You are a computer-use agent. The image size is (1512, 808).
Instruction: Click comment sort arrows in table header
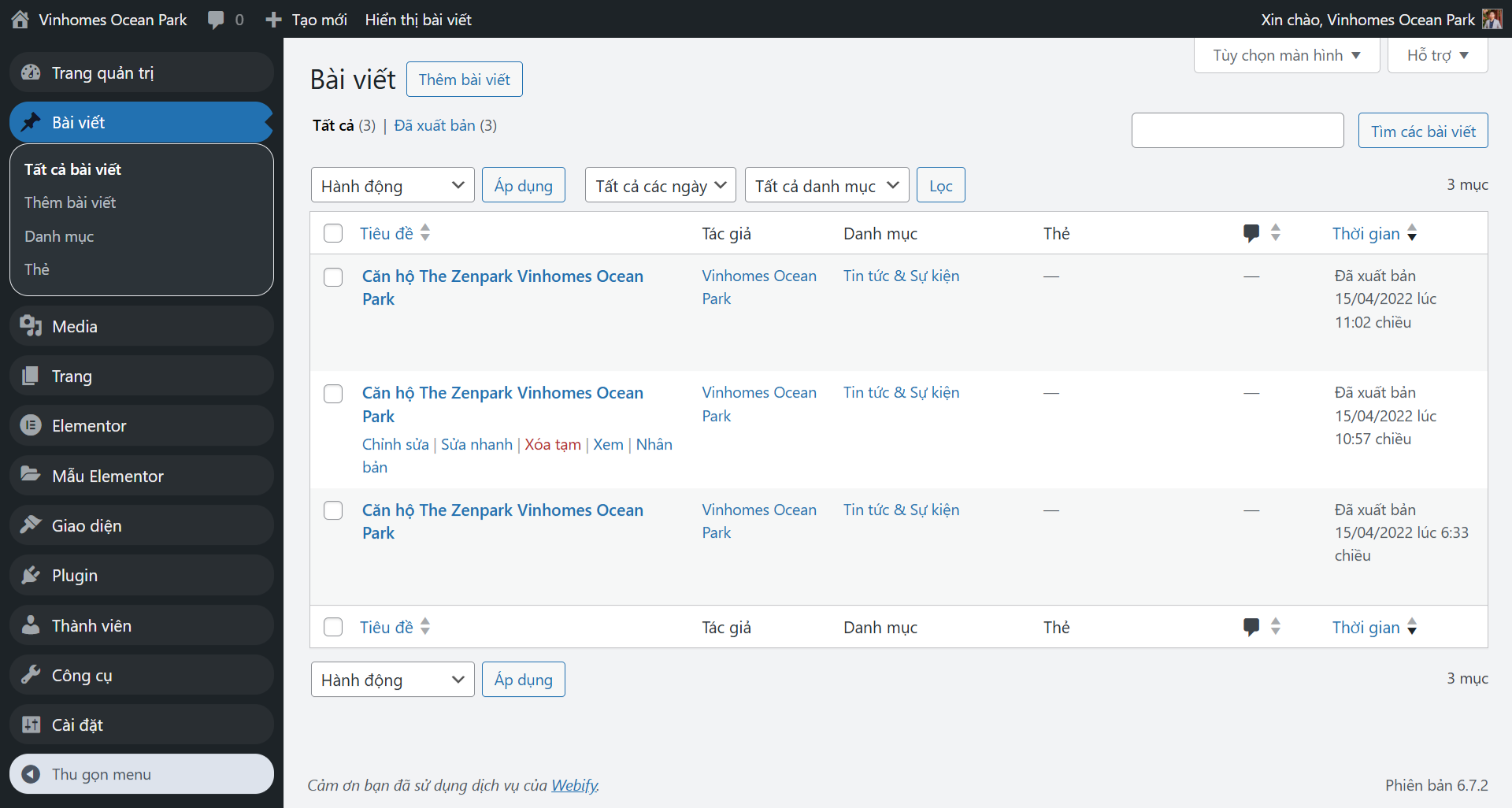[1276, 232]
